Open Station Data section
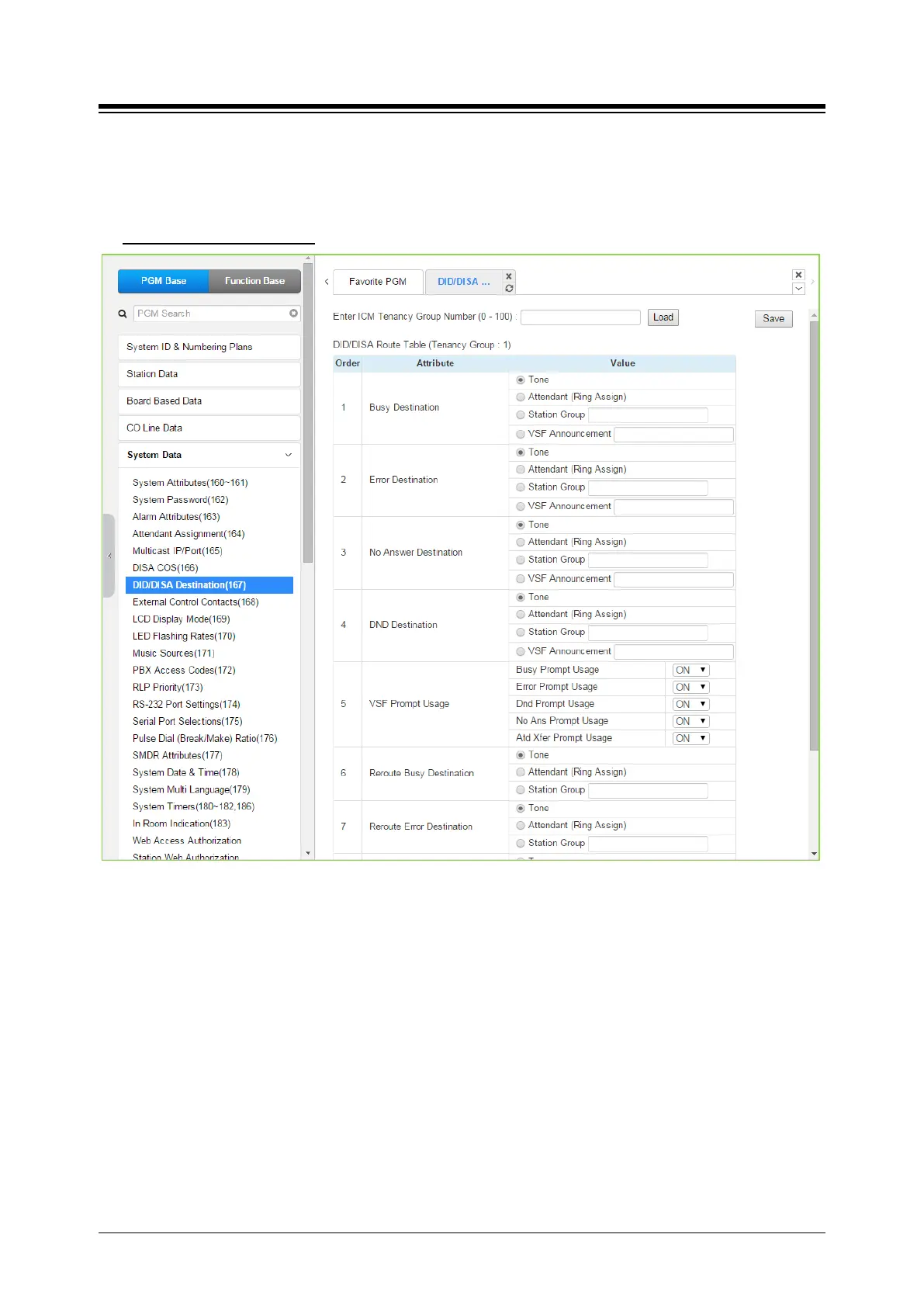 click(209, 374)
